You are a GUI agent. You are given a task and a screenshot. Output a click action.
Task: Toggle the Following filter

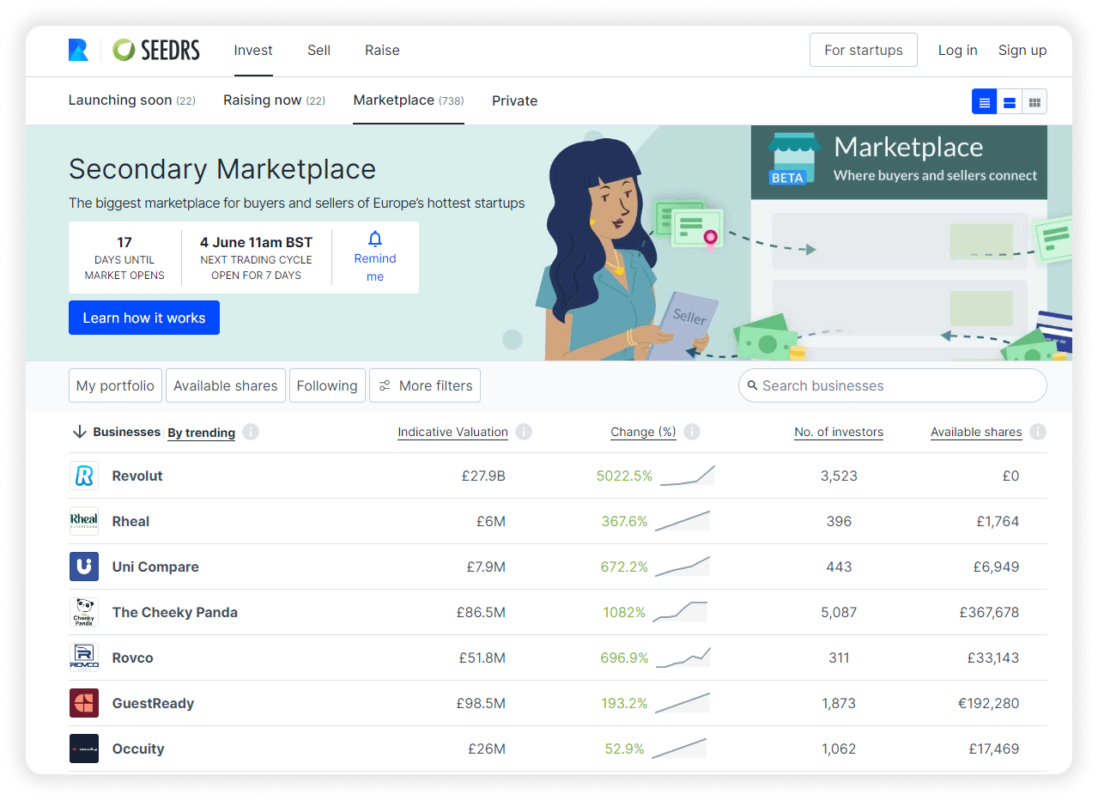coord(327,385)
